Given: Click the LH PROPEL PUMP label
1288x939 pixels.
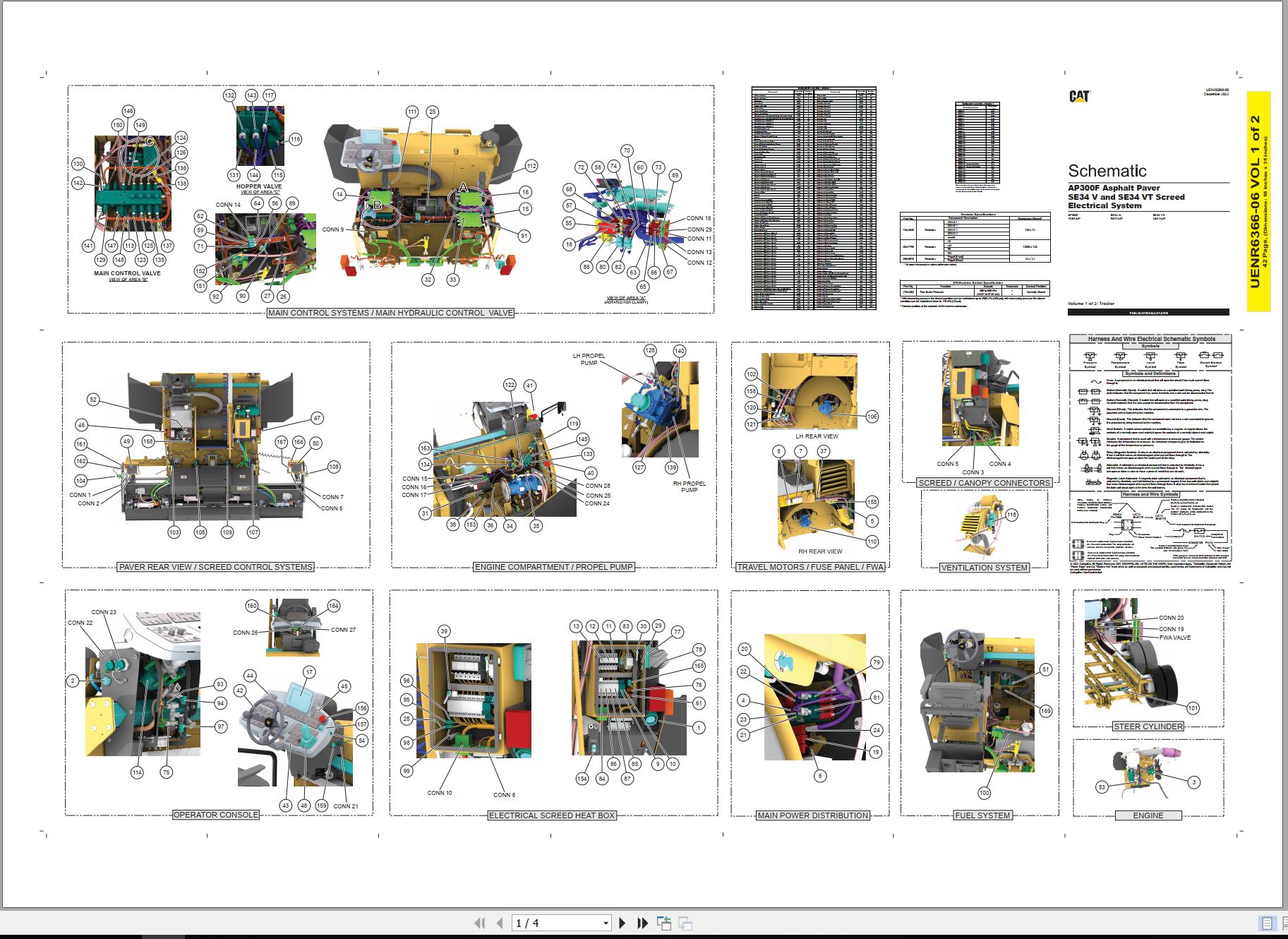Looking at the screenshot, I should click(x=589, y=359).
